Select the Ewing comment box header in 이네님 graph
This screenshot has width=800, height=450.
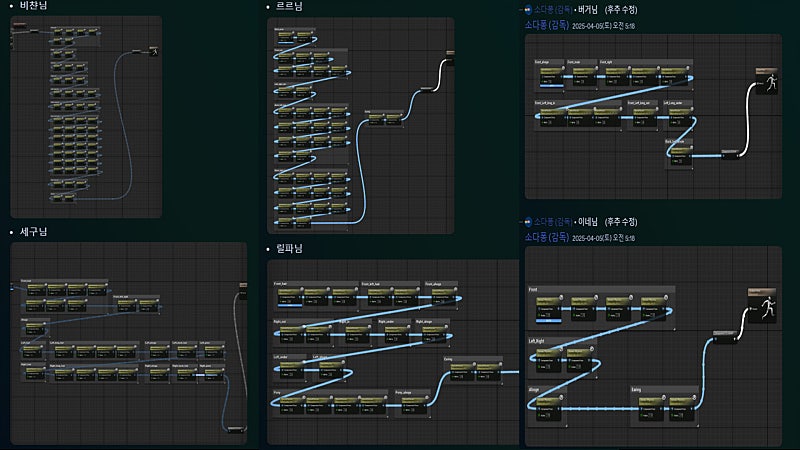coord(664,390)
